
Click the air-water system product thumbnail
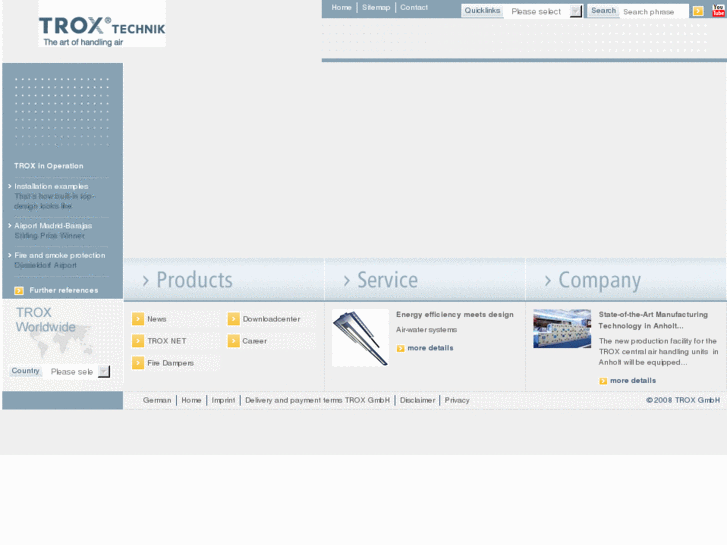(x=360, y=338)
